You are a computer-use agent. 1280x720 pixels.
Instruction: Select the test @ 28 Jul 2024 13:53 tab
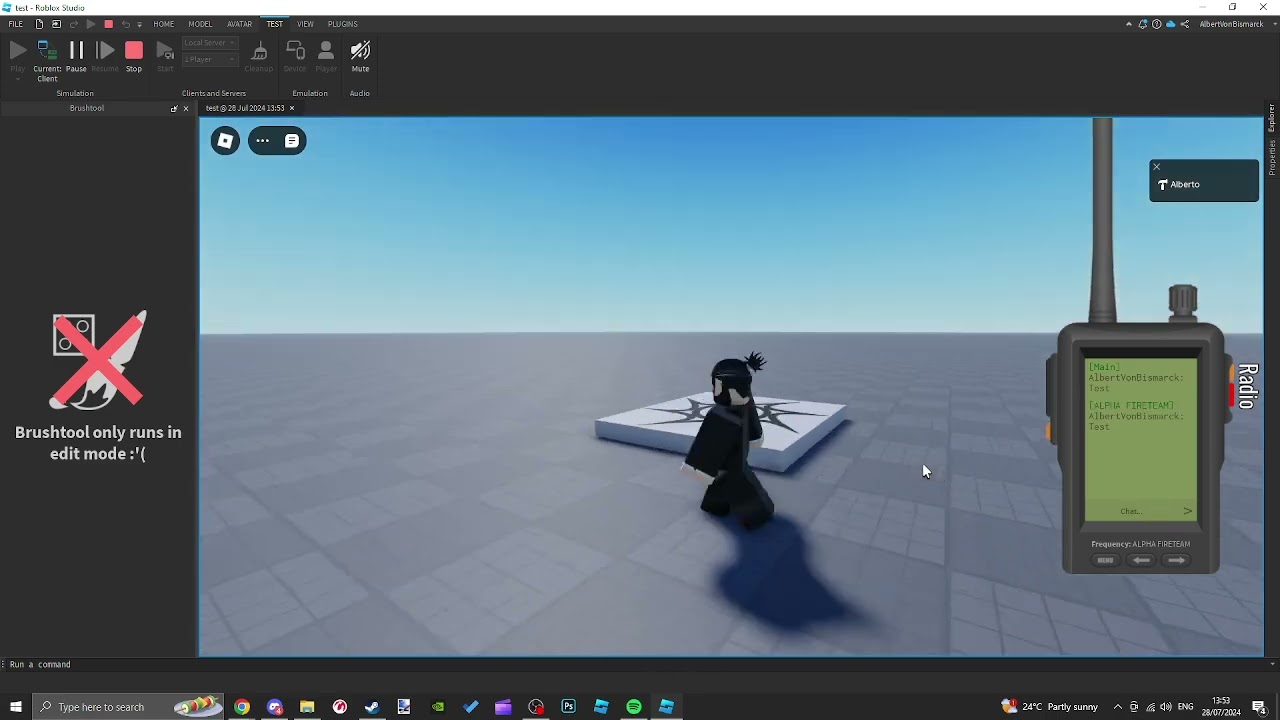tap(245, 108)
